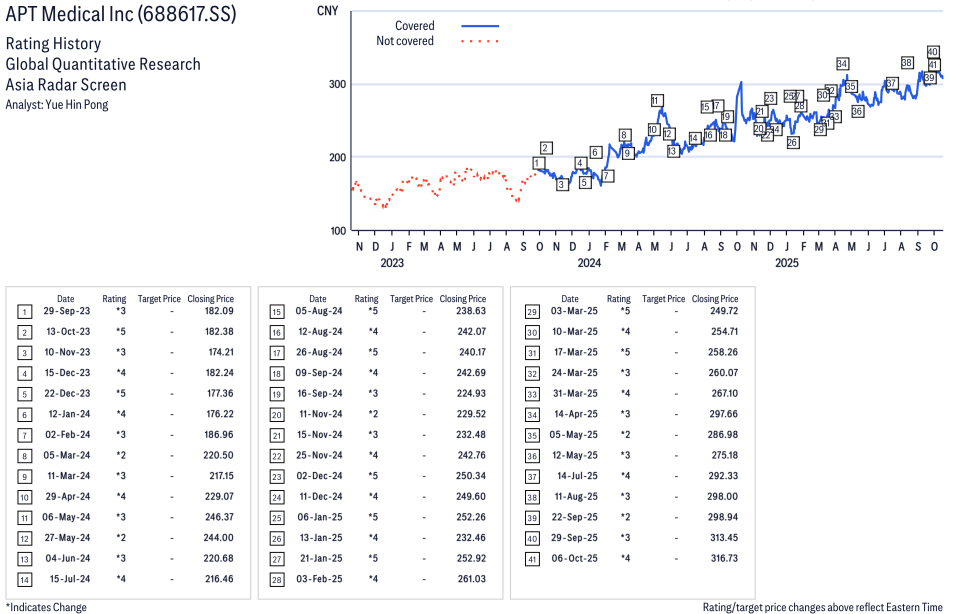
Task: Click numbered box 15 in the 05-Aug-24 row
Action: [x=276, y=312]
